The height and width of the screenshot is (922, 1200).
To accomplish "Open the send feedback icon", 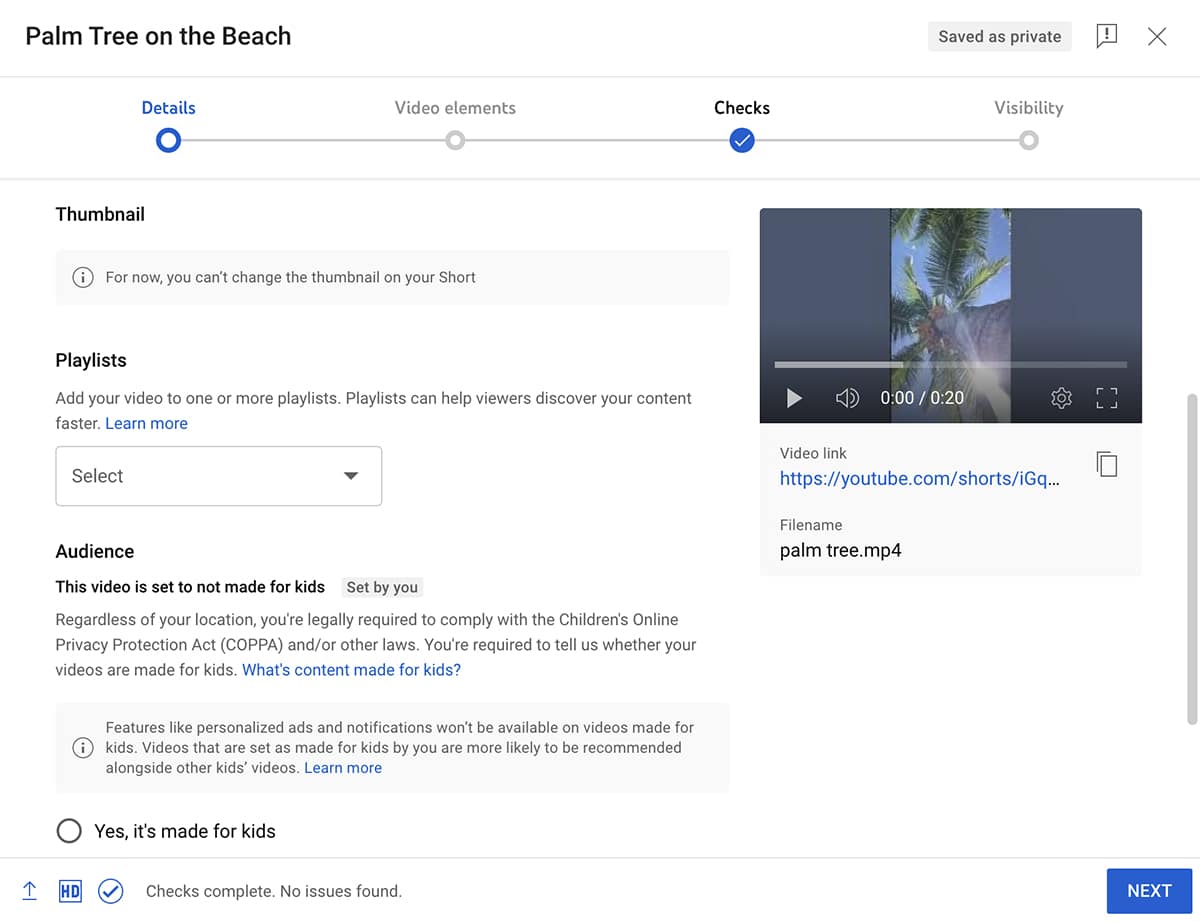I will (x=1106, y=36).
